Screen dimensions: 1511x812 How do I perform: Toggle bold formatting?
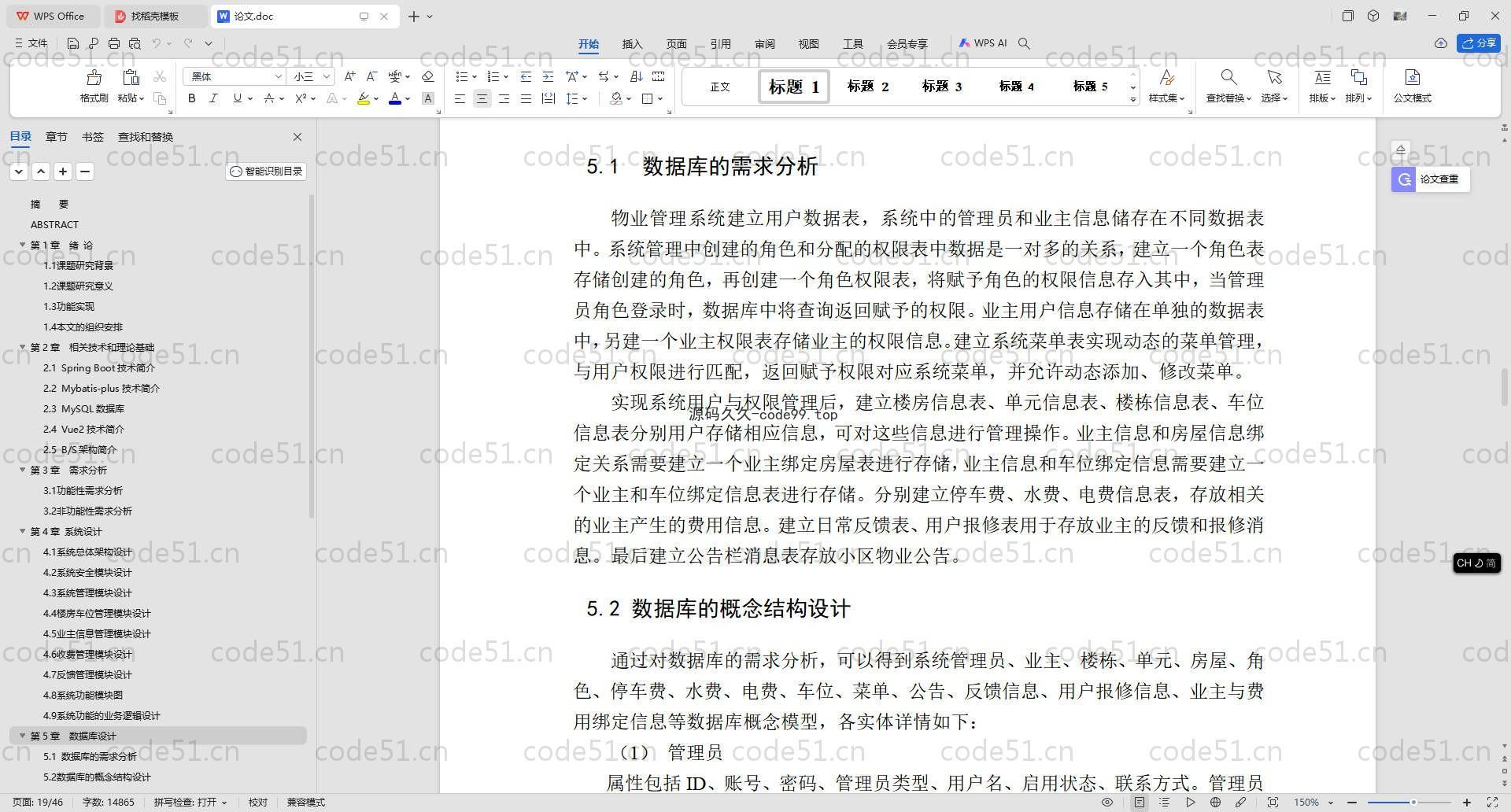pyautogui.click(x=191, y=98)
